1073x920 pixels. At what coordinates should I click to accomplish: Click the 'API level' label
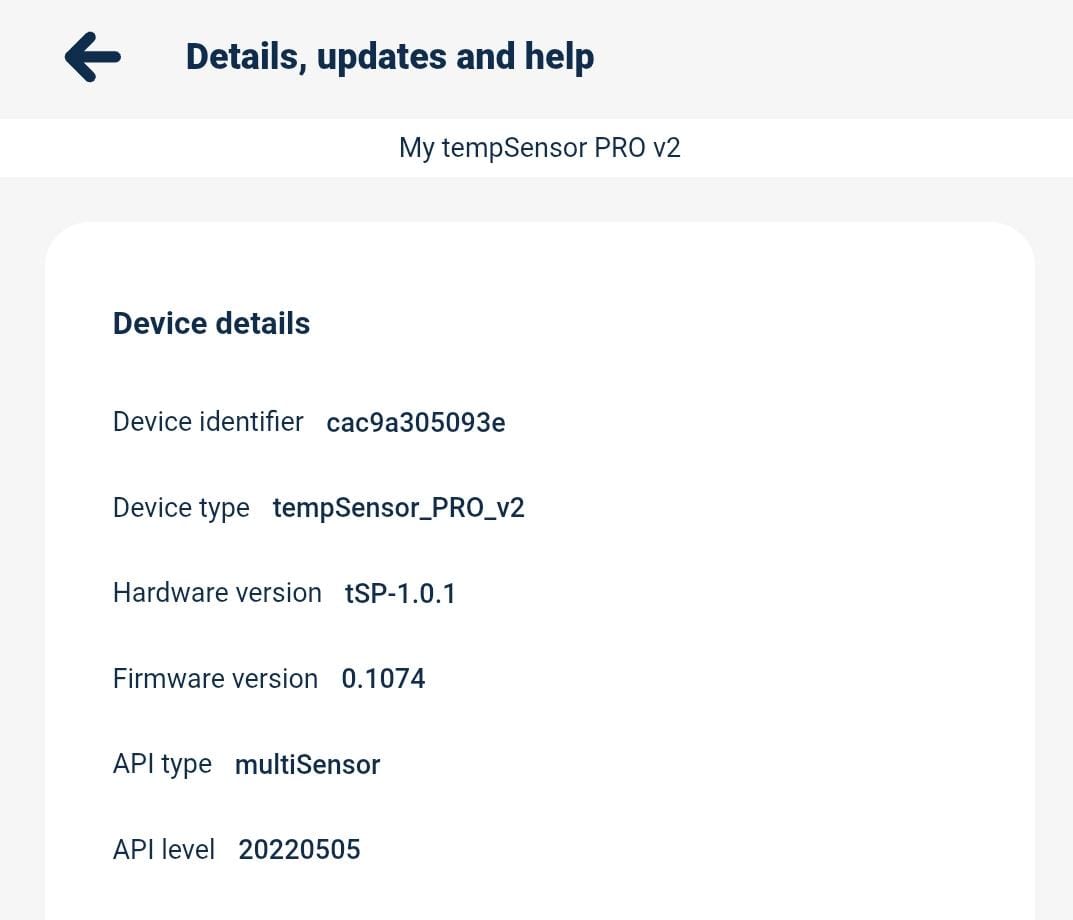[x=164, y=850]
